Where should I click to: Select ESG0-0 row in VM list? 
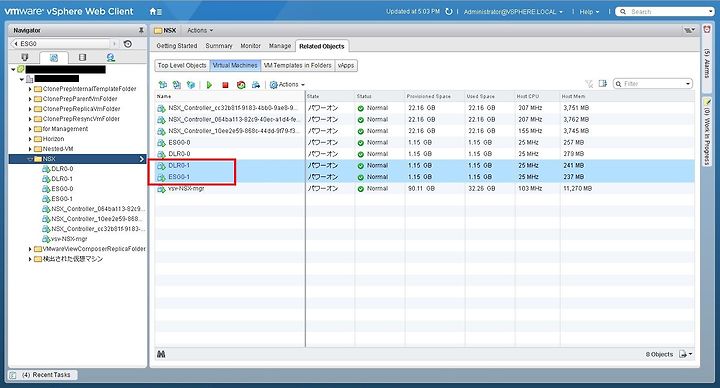424,142
